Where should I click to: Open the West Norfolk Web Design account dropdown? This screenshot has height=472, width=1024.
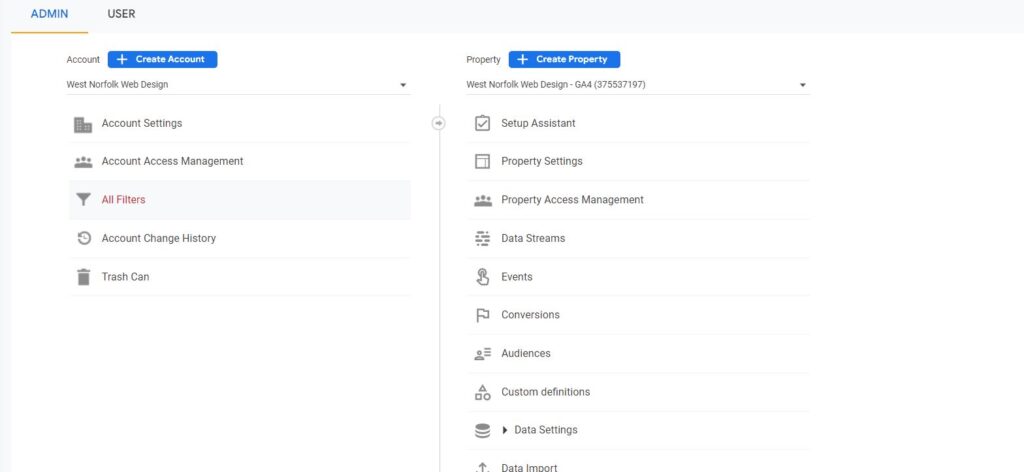238,85
